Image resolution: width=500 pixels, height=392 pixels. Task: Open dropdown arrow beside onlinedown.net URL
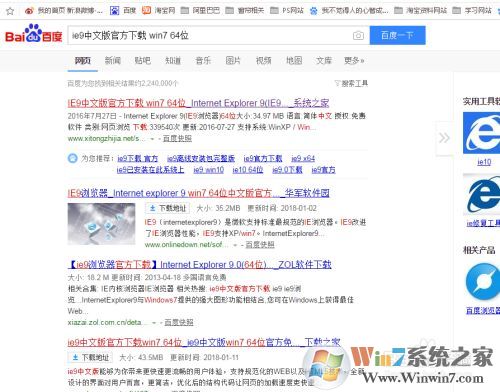point(235,245)
